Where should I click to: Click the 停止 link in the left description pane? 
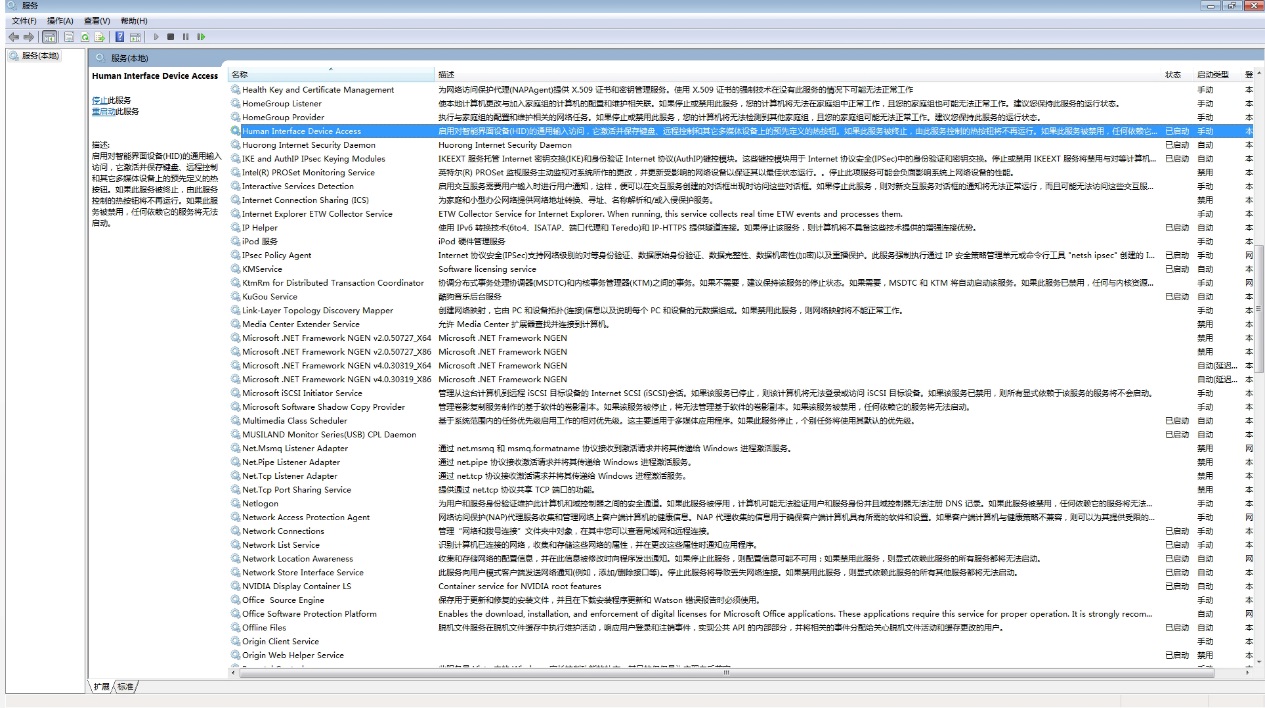[99, 100]
